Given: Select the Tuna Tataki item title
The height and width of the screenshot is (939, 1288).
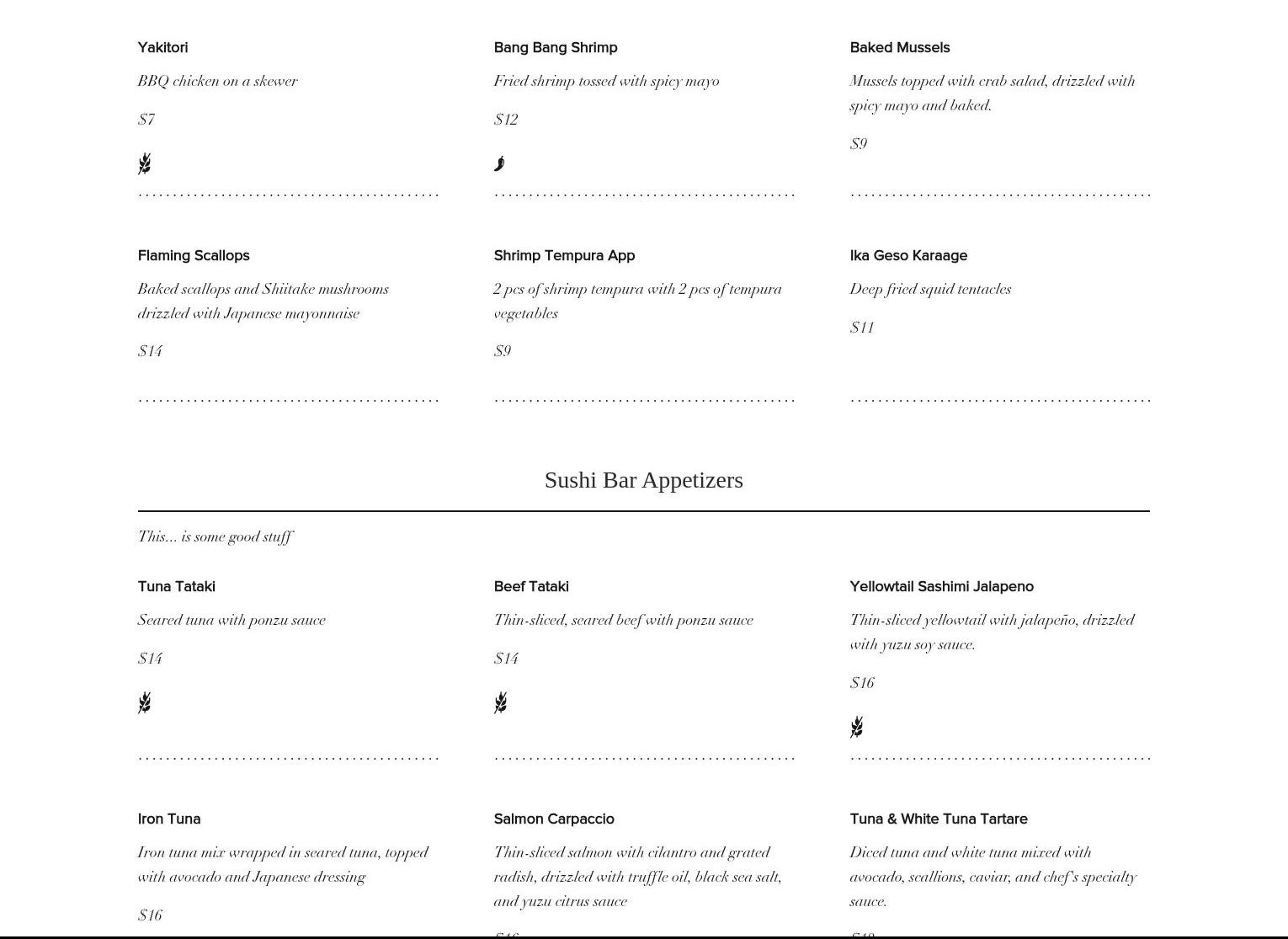Looking at the screenshot, I should point(176,587).
